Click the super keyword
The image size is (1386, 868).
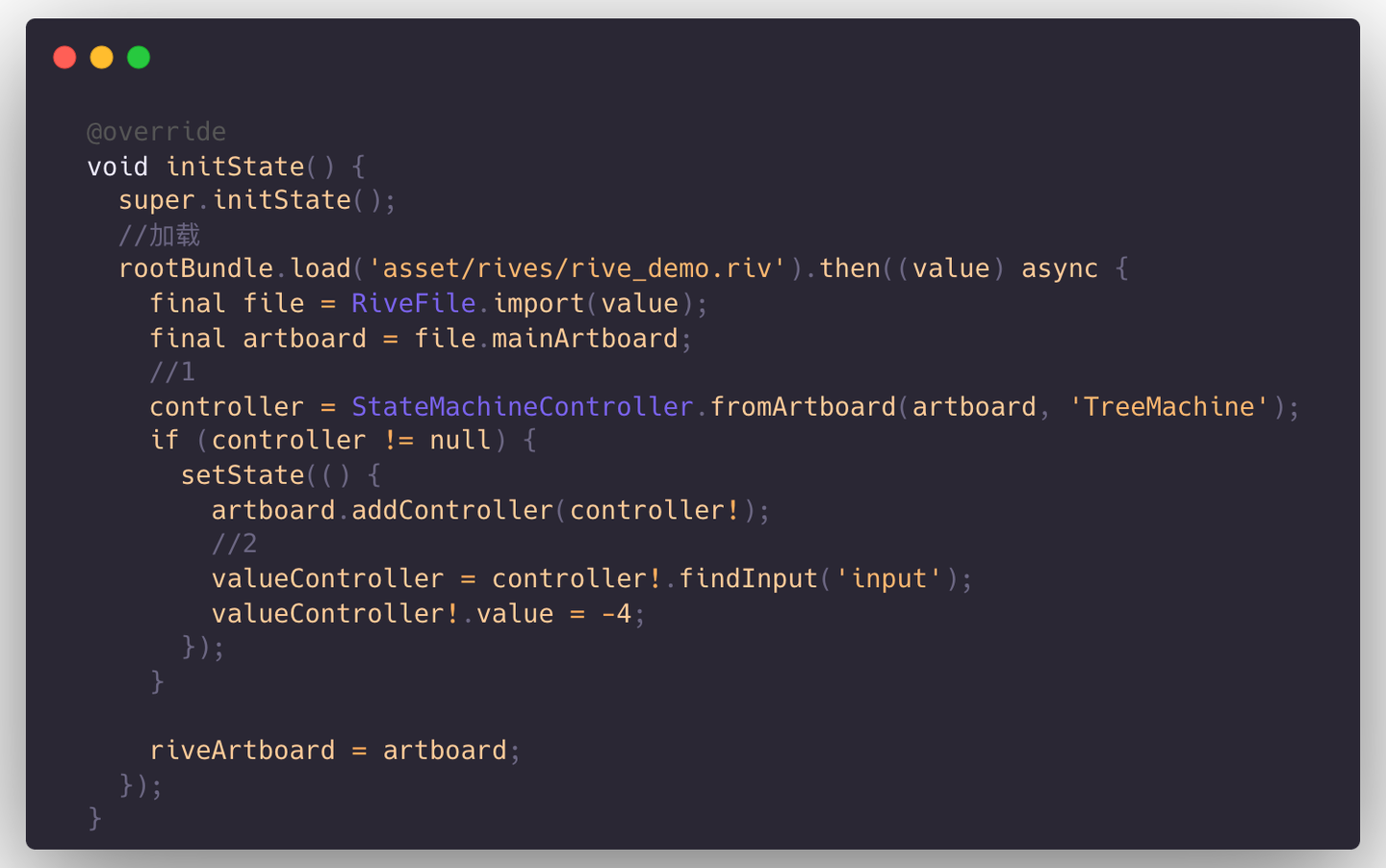(x=156, y=200)
